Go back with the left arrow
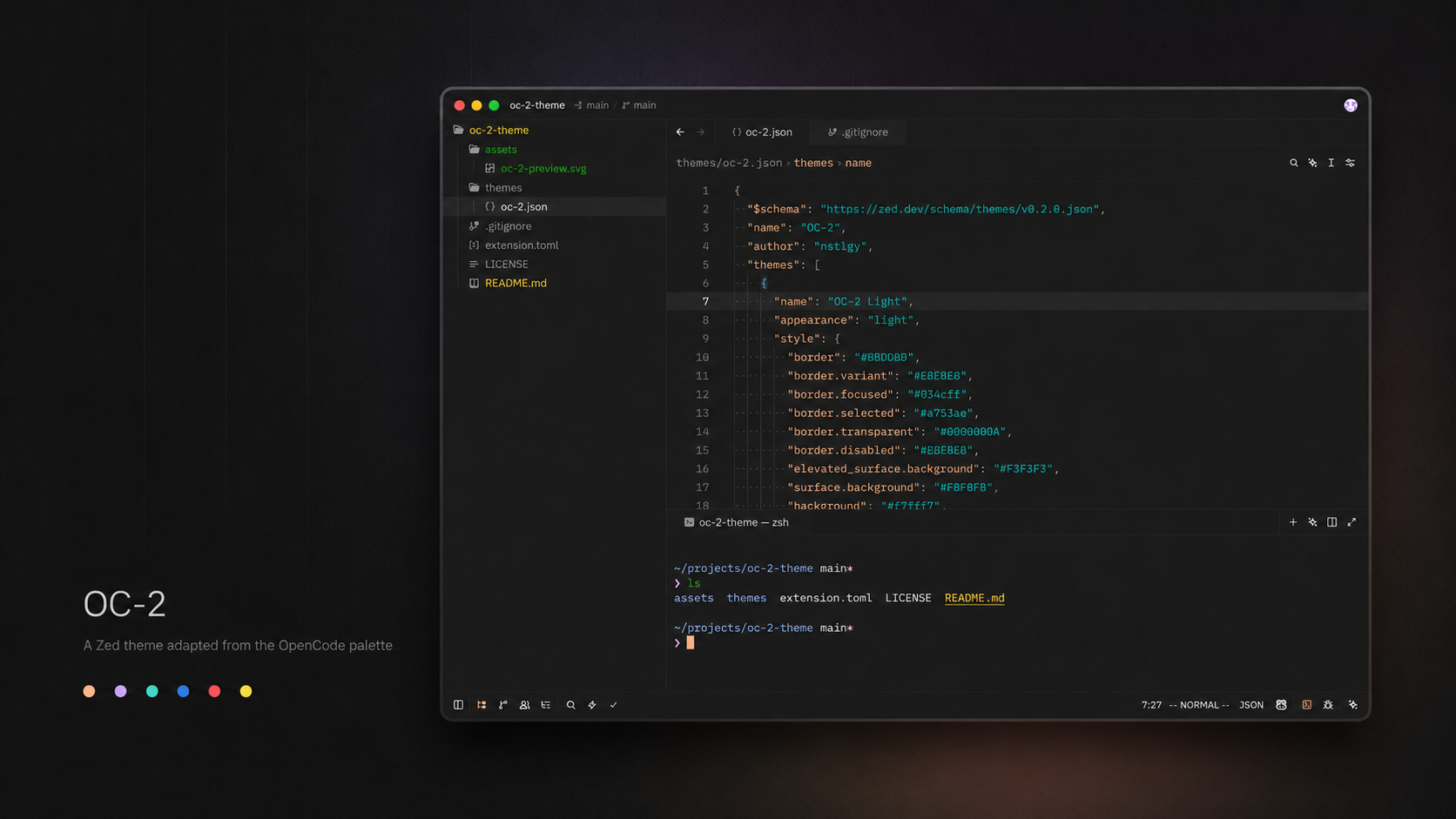 [x=680, y=132]
